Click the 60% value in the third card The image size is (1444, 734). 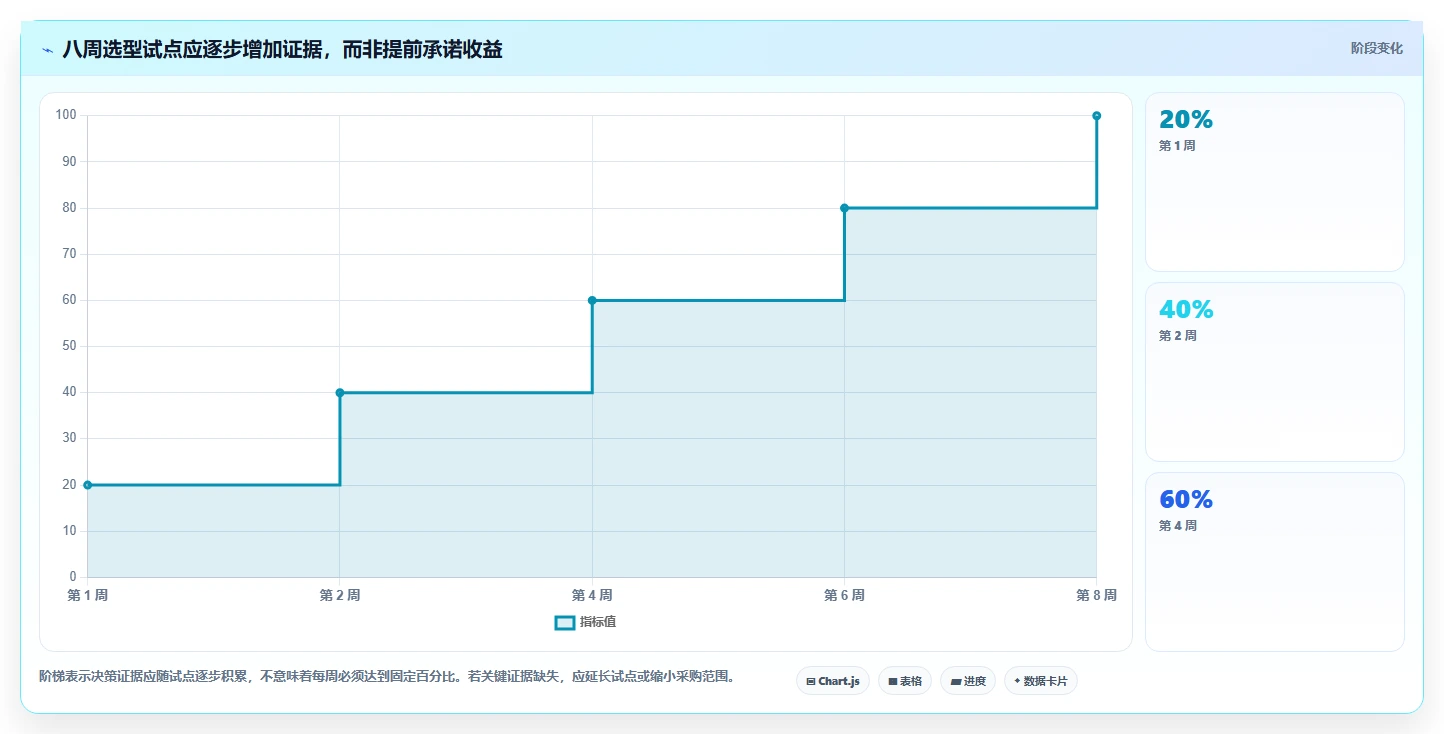[x=1186, y=499]
